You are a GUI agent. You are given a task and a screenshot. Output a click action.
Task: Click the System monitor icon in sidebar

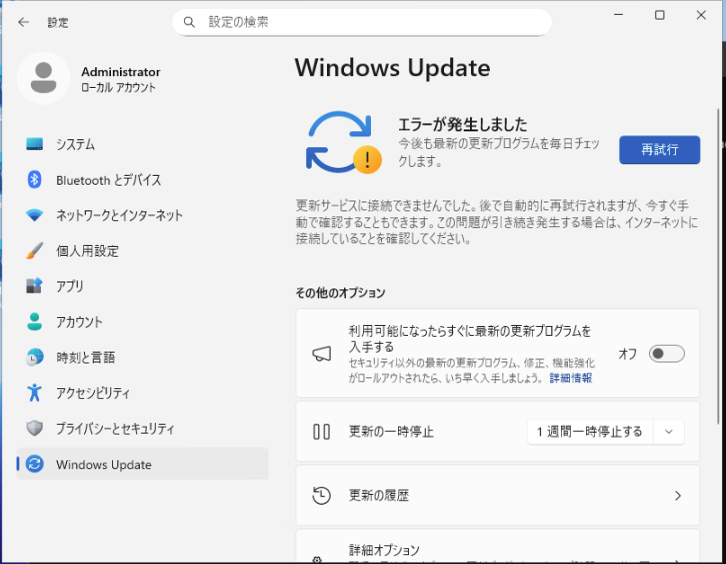tap(35, 144)
